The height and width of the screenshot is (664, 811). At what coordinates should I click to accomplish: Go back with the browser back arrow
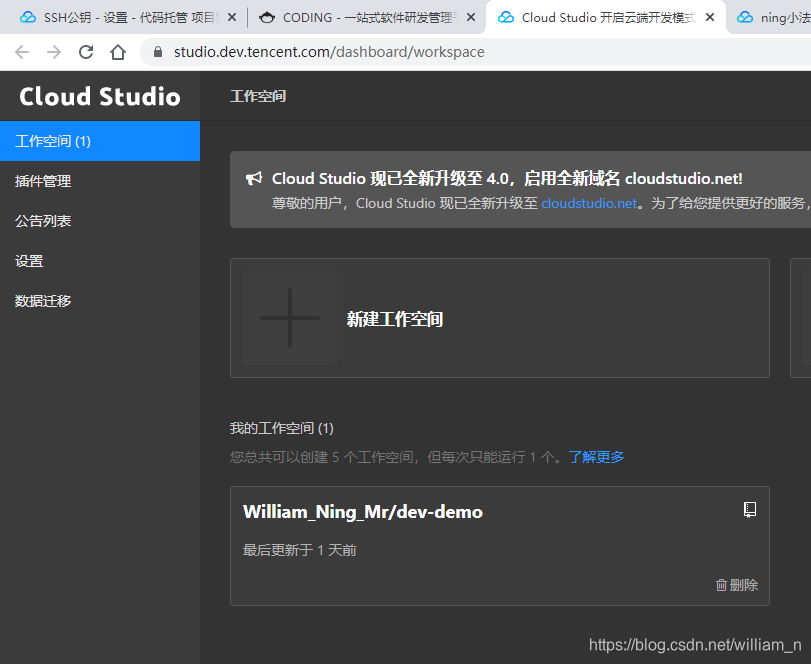click(22, 52)
